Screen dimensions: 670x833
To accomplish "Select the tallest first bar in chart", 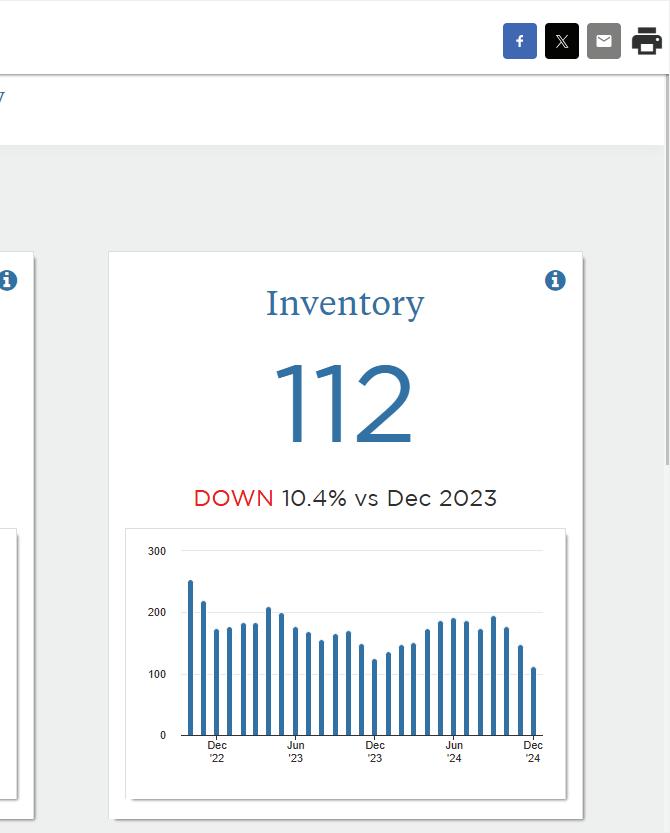I will [191, 658].
